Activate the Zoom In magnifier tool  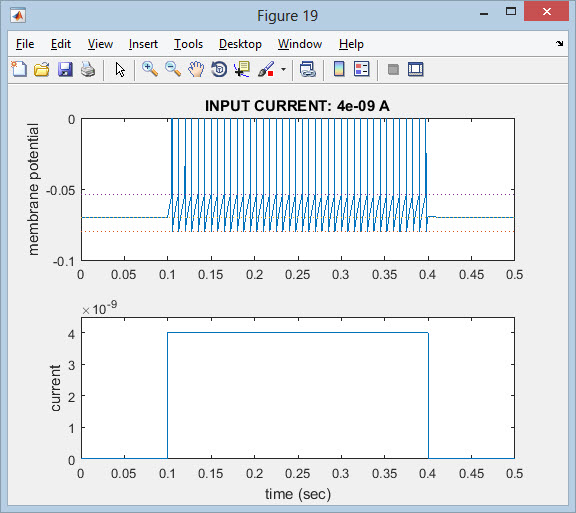point(150,69)
